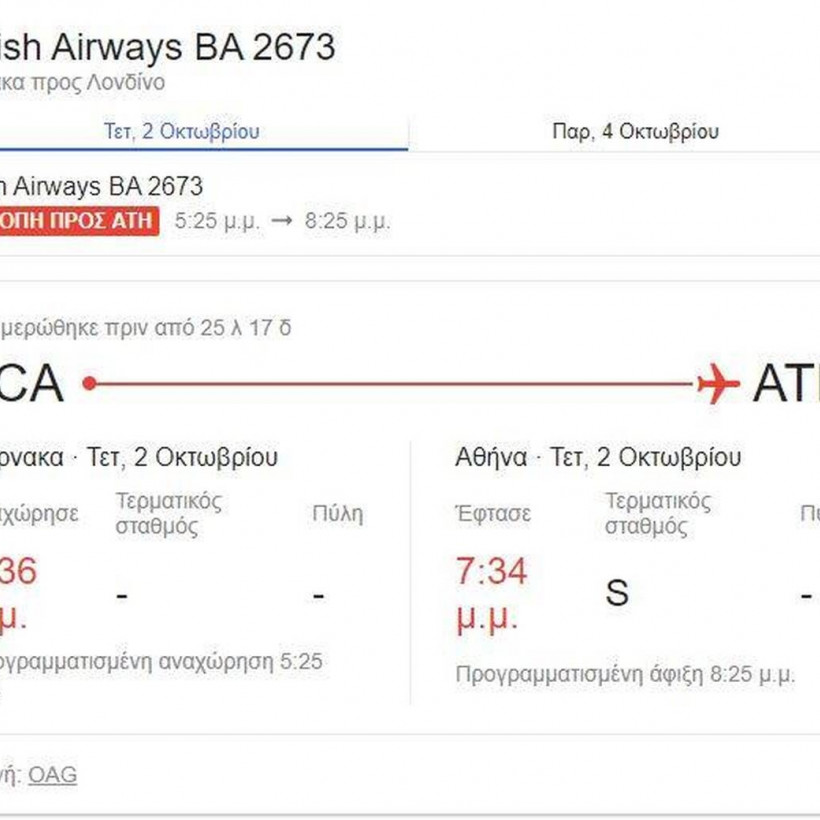Open the OAG source link

point(52,774)
